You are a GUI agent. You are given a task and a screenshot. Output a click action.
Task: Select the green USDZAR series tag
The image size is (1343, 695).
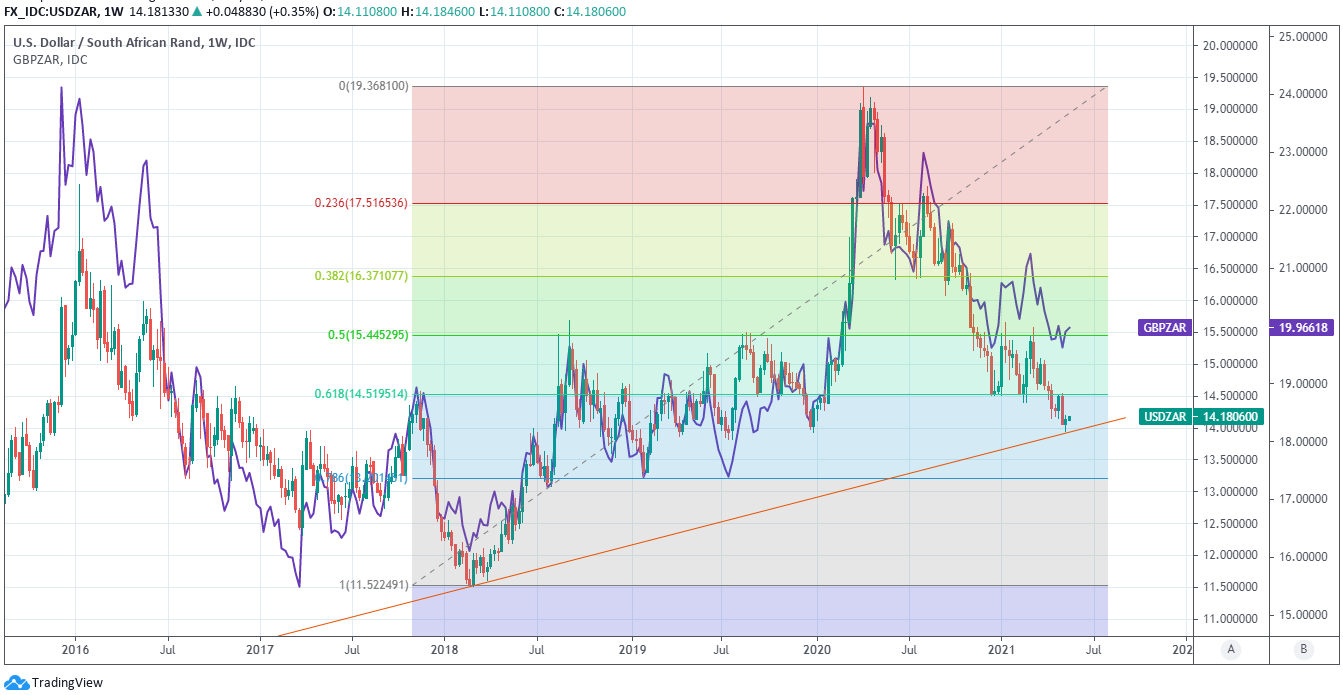[1165, 416]
